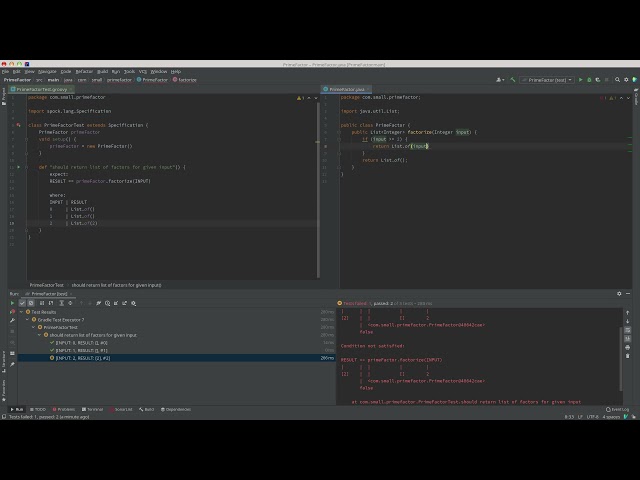This screenshot has height=480, width=640.
Task: Open Dependencies tool window
Action: pos(176,409)
